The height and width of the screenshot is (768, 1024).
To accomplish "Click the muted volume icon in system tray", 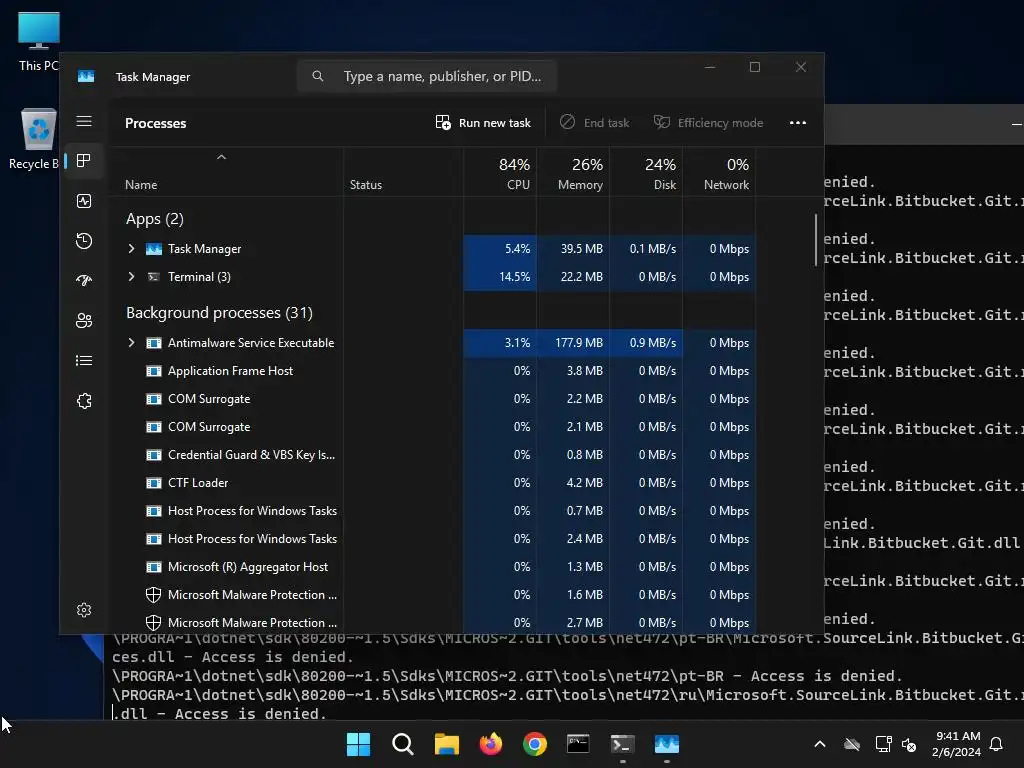I will (x=909, y=744).
